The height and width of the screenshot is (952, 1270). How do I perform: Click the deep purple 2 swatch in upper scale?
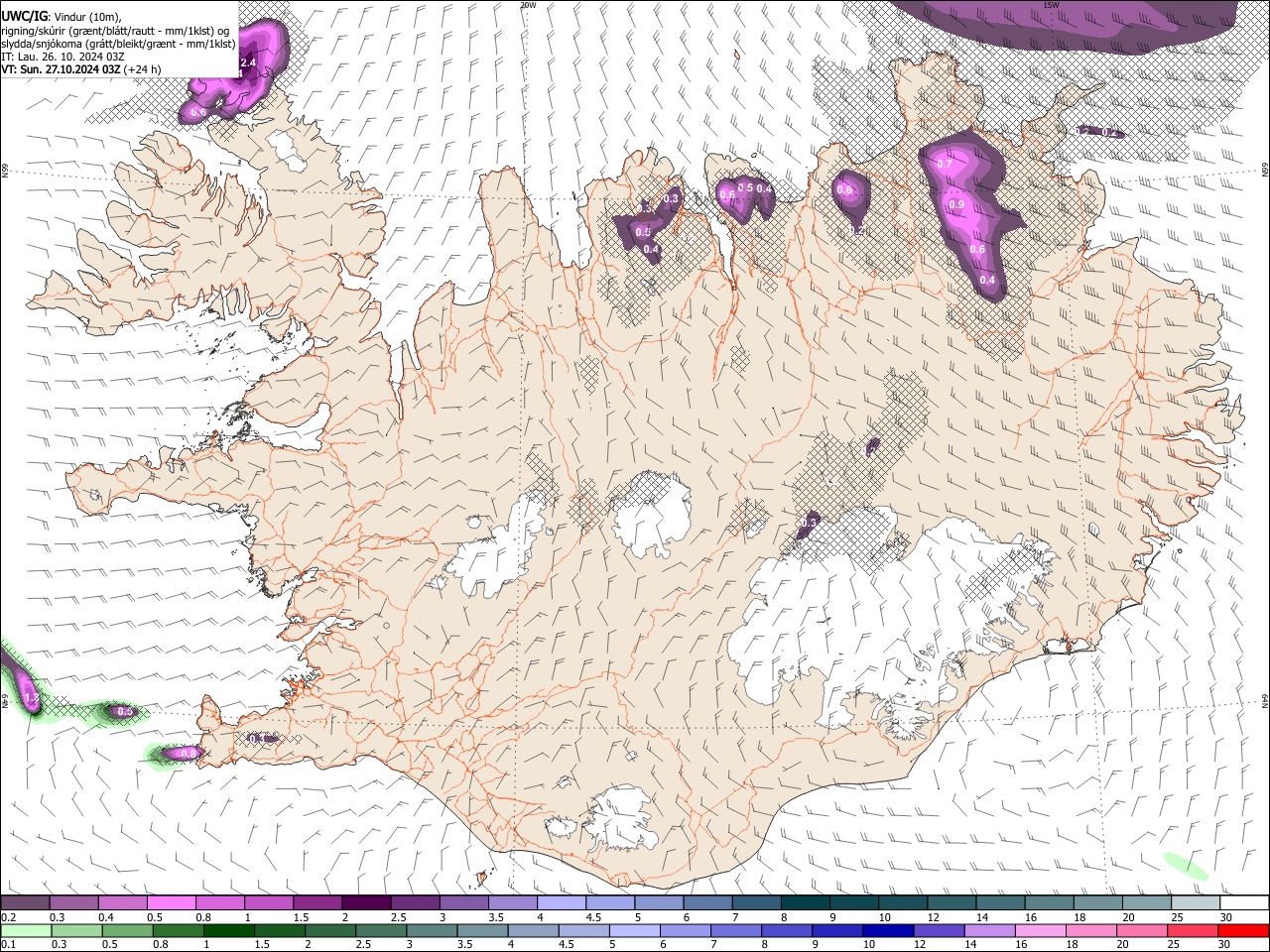click(365, 903)
